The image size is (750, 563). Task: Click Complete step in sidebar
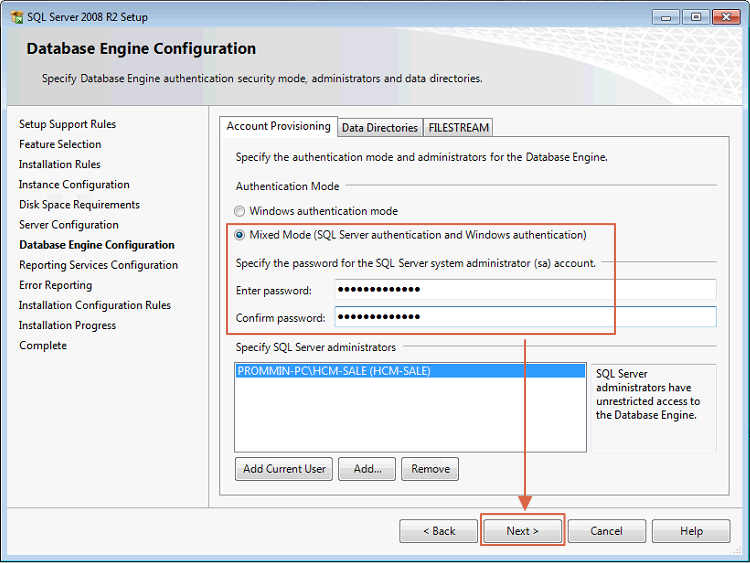click(43, 345)
